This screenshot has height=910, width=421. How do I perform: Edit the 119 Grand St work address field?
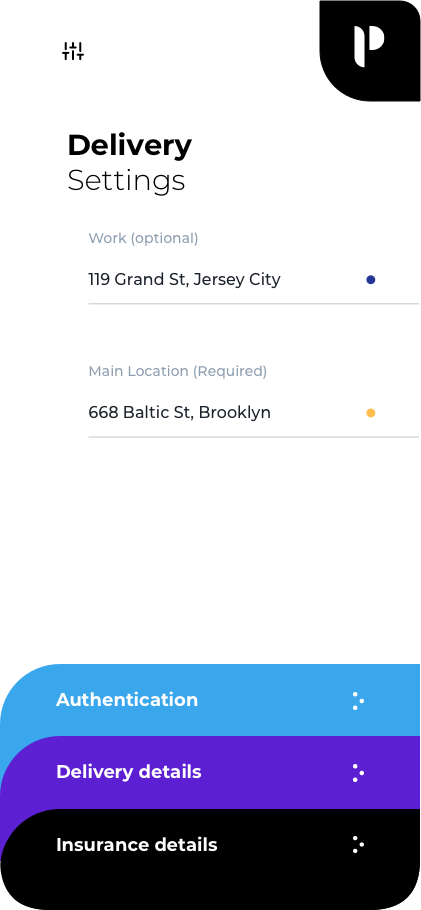(x=254, y=280)
